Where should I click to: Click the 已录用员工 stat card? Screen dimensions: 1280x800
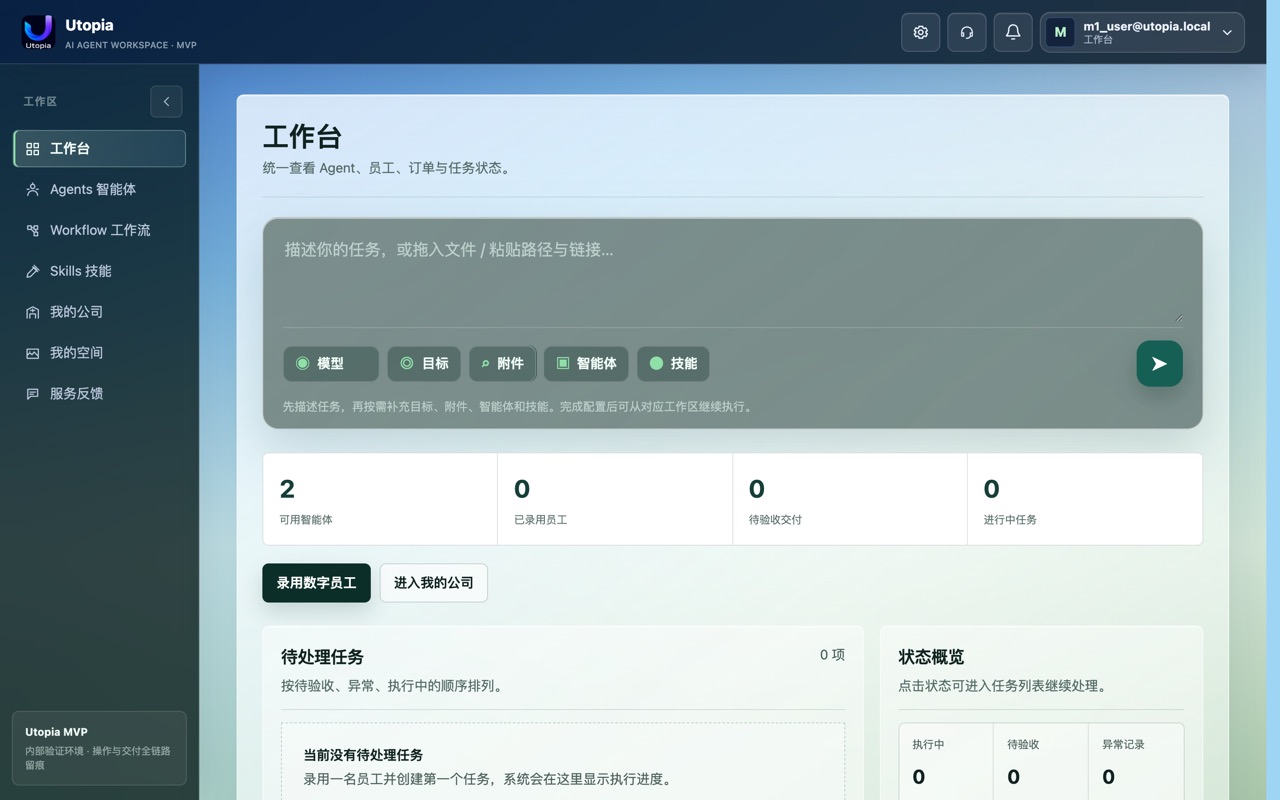pyautogui.click(x=615, y=499)
